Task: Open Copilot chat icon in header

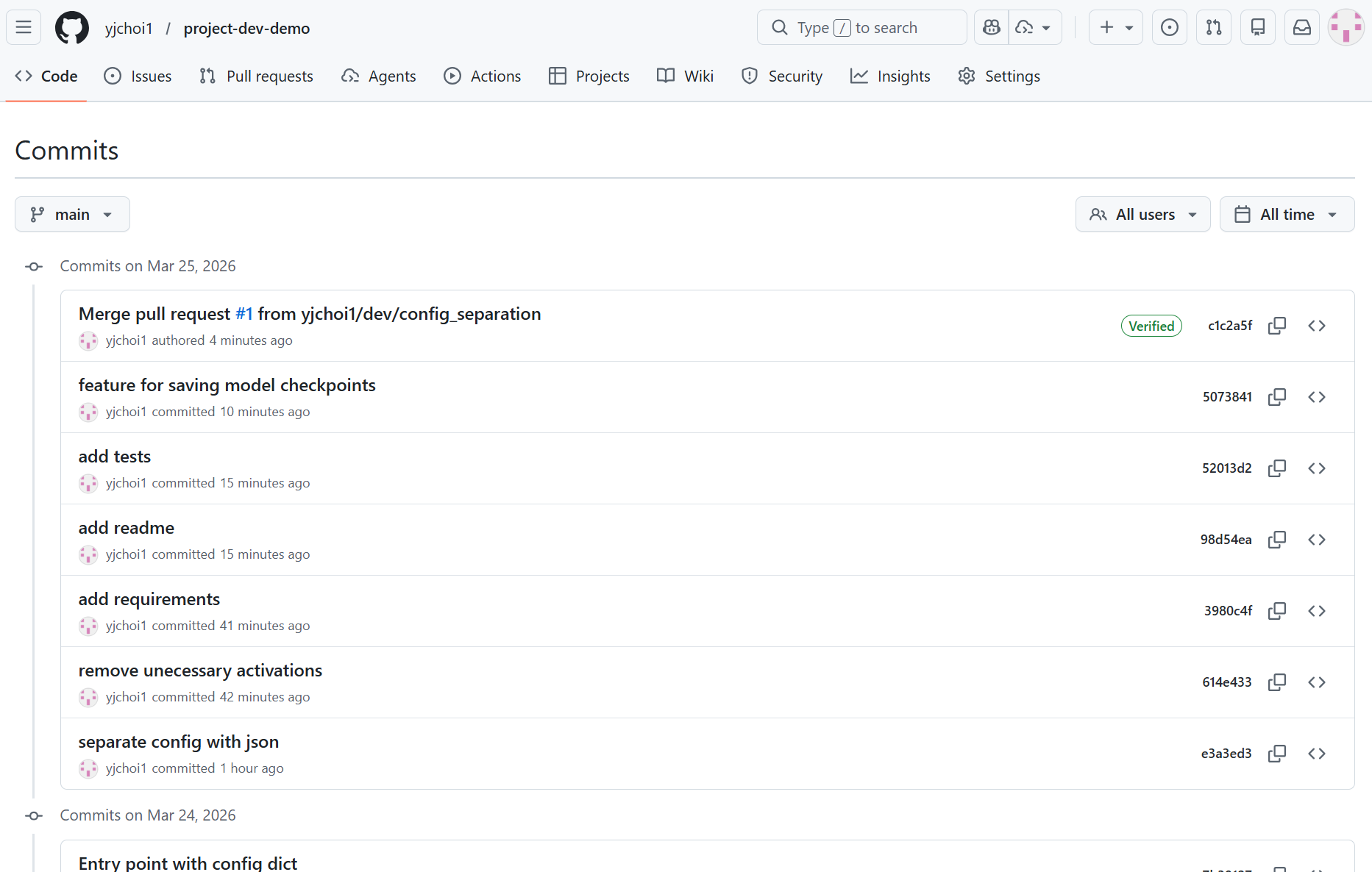Action: (x=991, y=28)
